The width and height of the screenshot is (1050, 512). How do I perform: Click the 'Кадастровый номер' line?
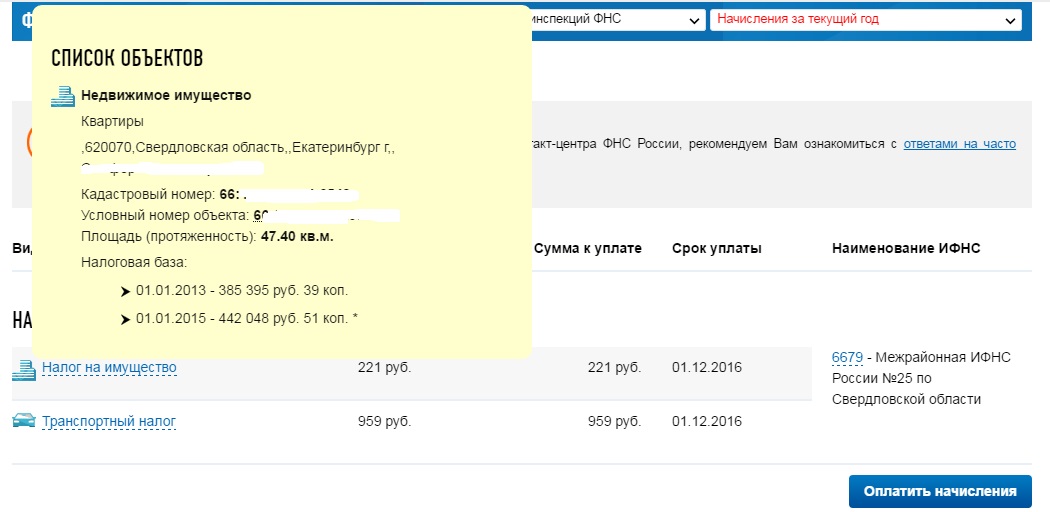(x=220, y=195)
